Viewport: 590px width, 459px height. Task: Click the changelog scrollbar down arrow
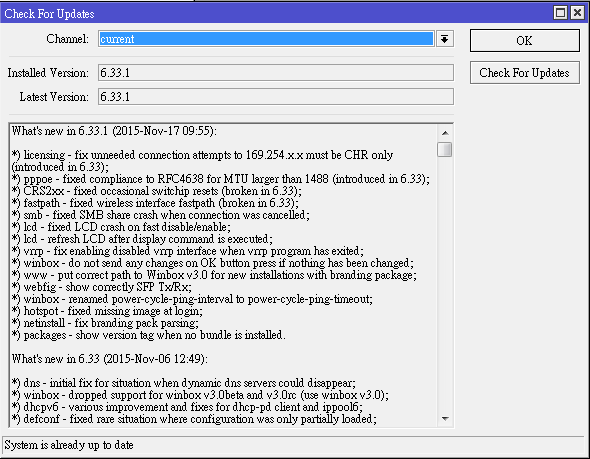tap(445, 419)
